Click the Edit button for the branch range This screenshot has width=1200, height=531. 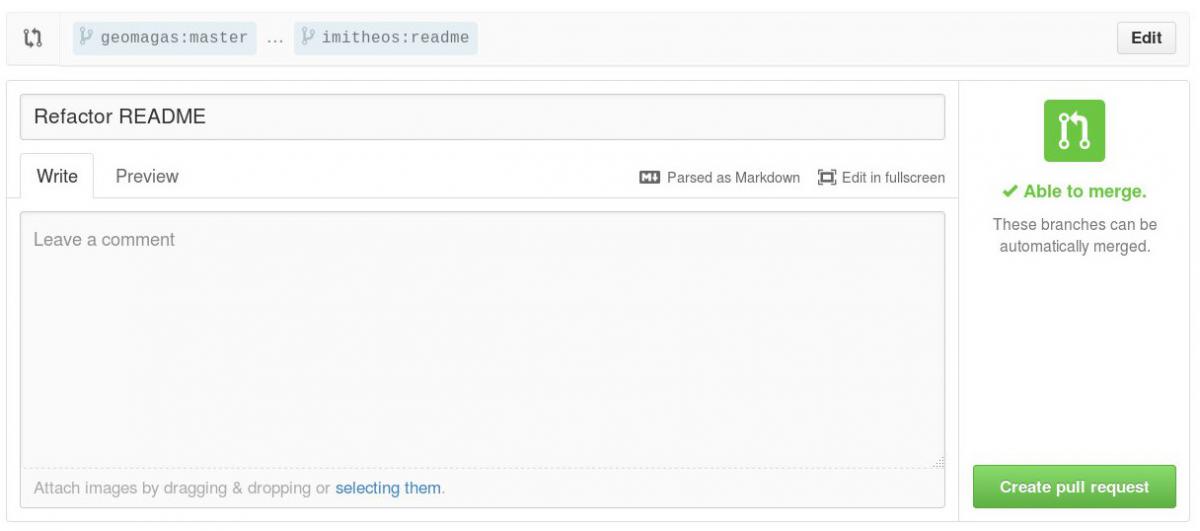[1146, 38]
